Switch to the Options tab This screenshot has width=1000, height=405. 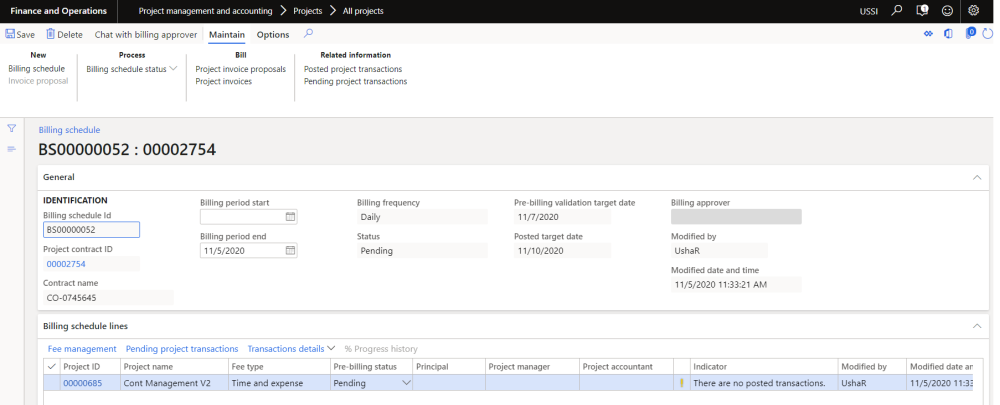coord(273,35)
